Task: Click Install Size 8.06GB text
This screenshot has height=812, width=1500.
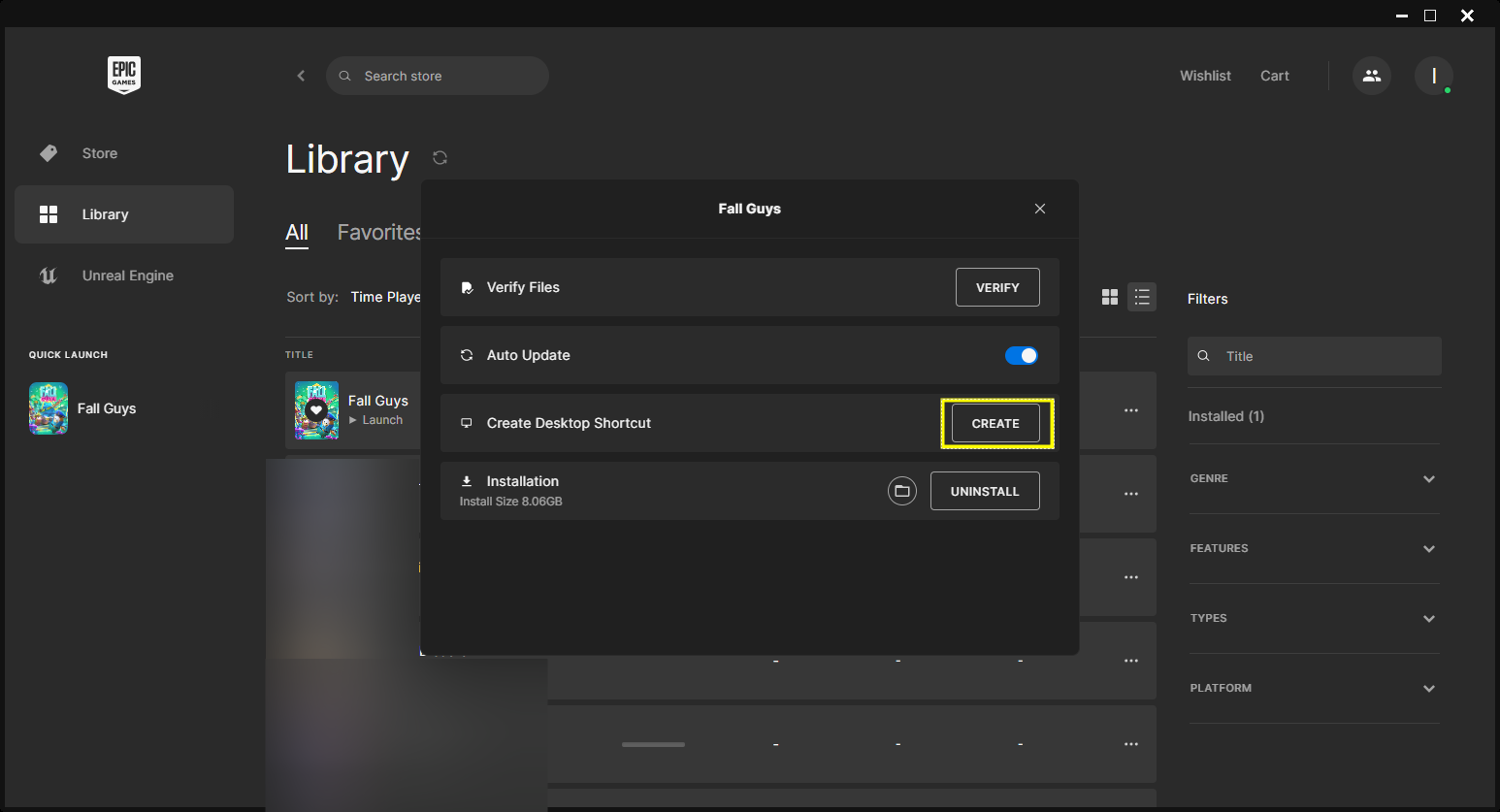Action: [511, 502]
